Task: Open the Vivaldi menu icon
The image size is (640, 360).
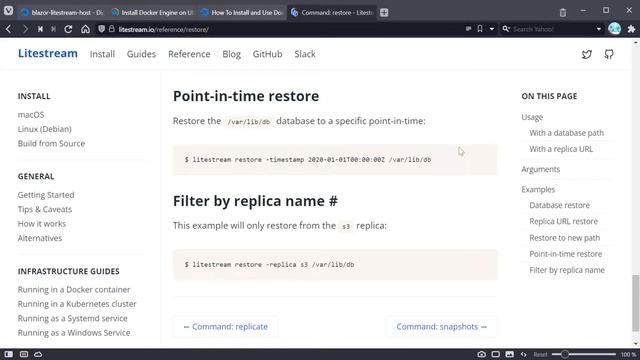Action: pyautogui.click(x=8, y=11)
